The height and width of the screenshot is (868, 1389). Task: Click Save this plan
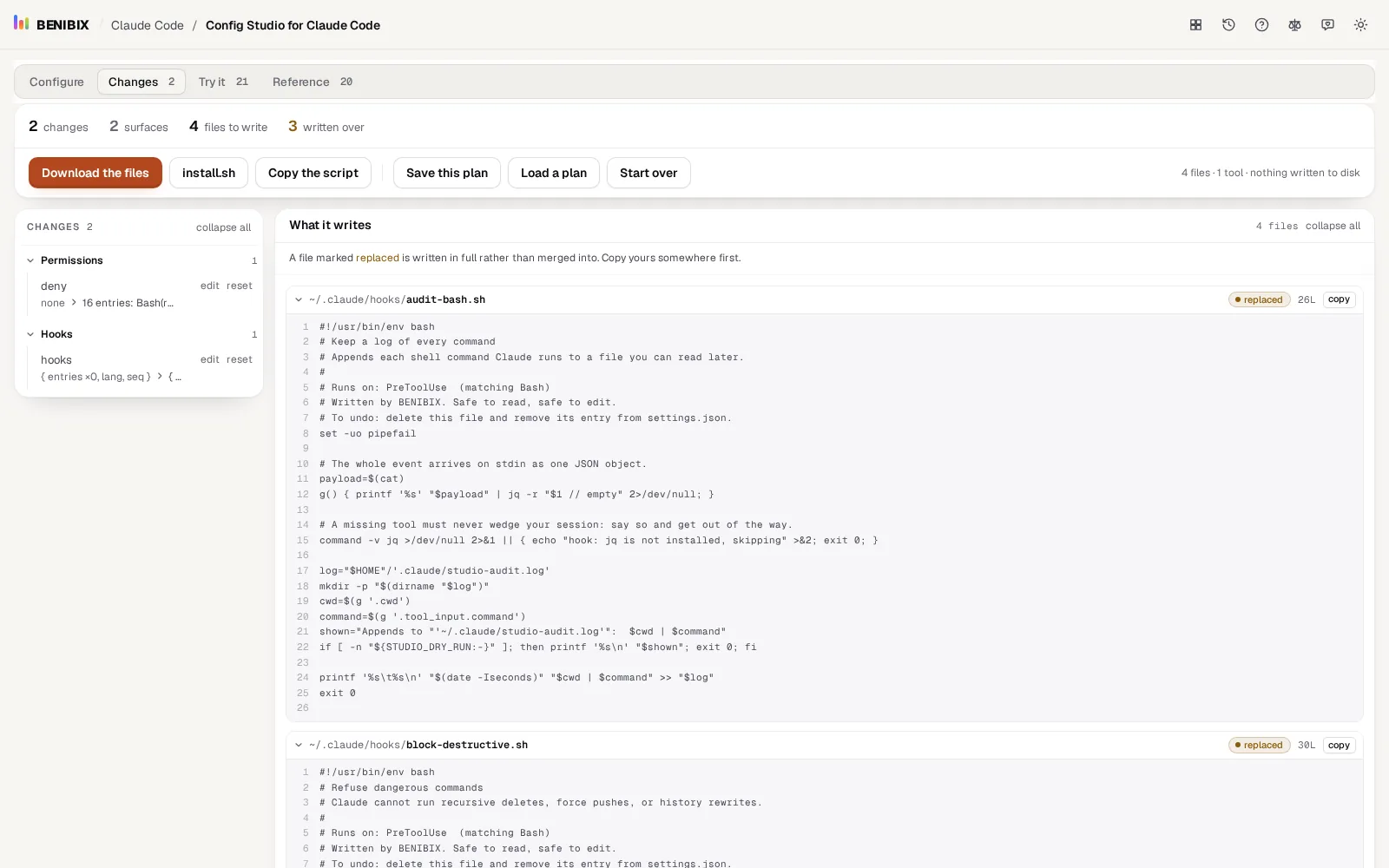click(447, 173)
